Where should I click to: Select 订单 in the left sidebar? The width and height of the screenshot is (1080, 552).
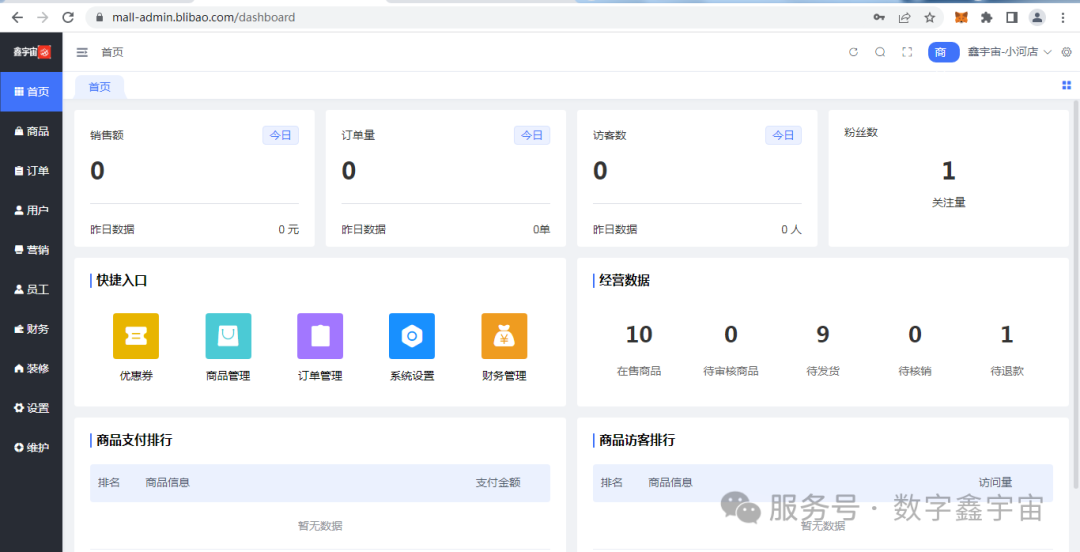[x=31, y=171]
